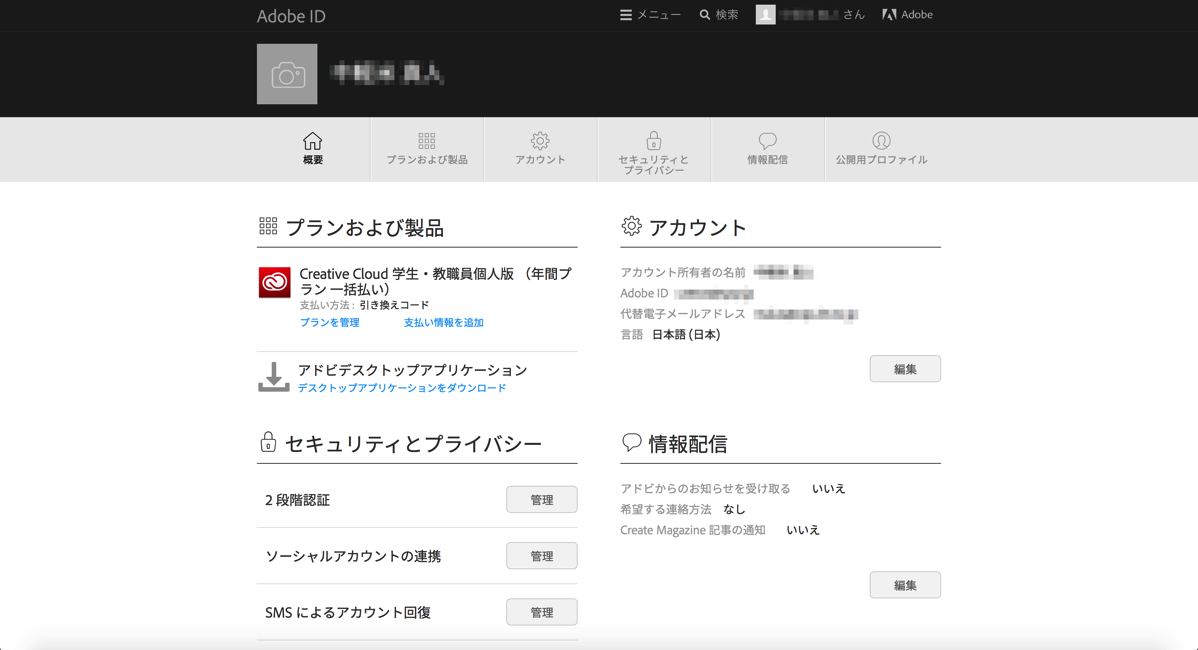This screenshot has width=1198, height=650.
Task: Open the user avatar in header
Action: [766, 15]
